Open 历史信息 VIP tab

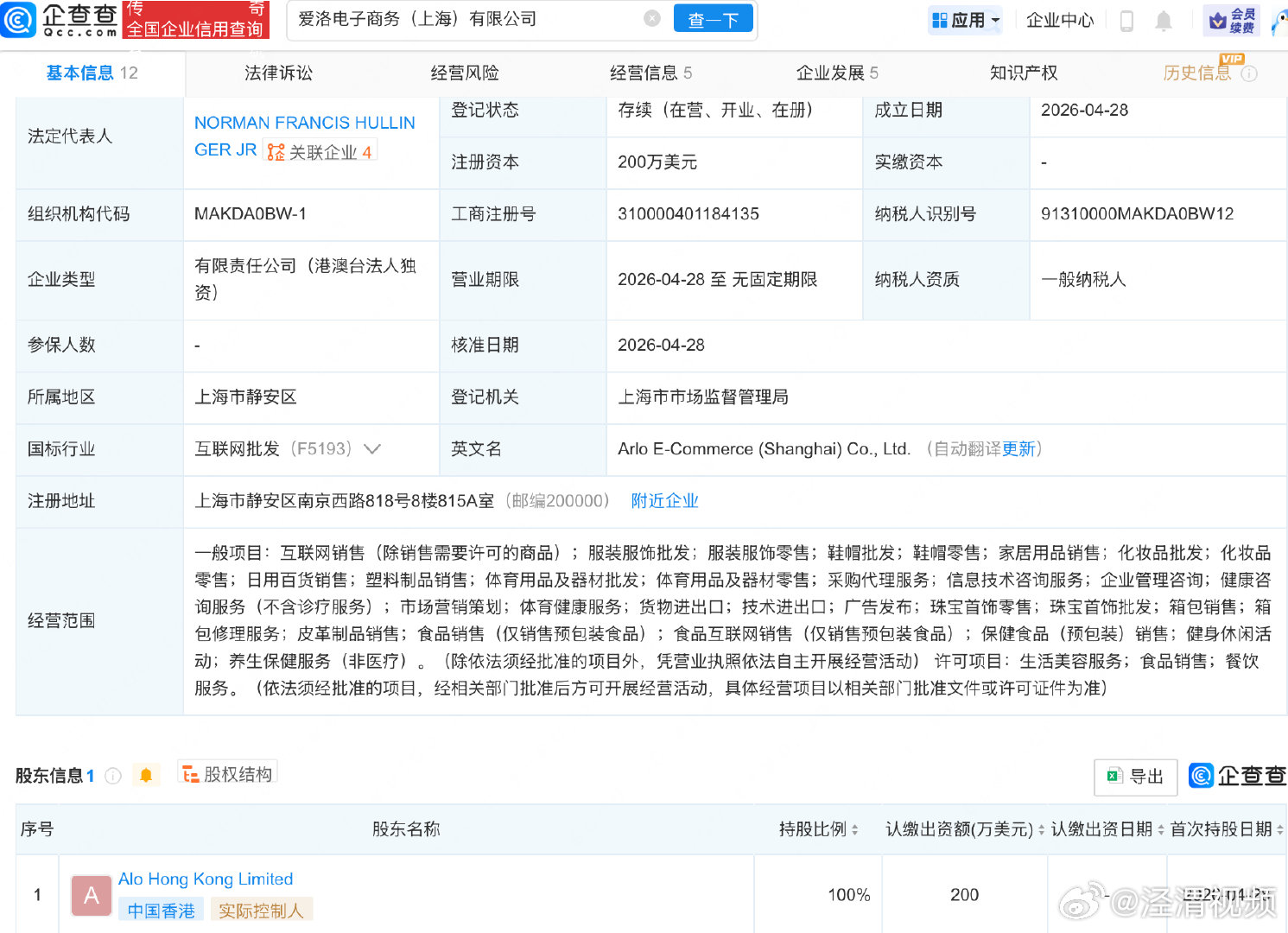[x=1197, y=73]
